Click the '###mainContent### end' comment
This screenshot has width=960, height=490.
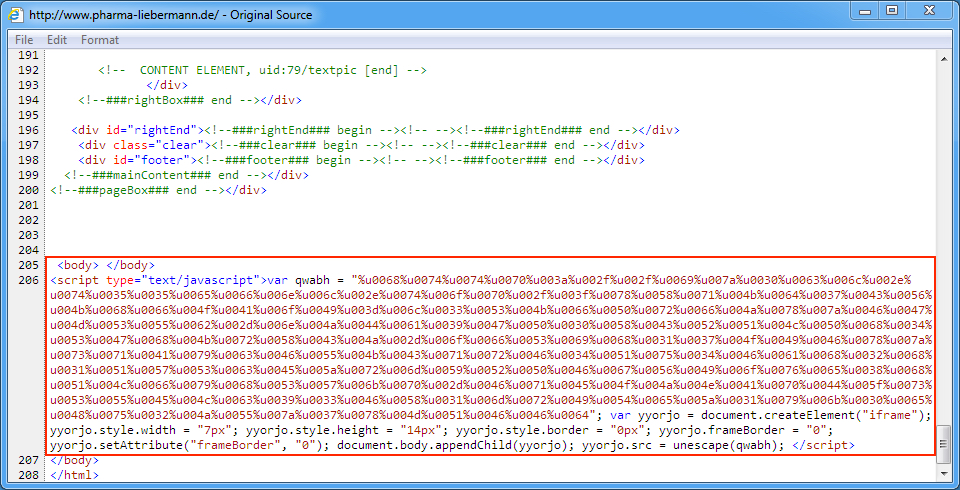tap(166, 175)
